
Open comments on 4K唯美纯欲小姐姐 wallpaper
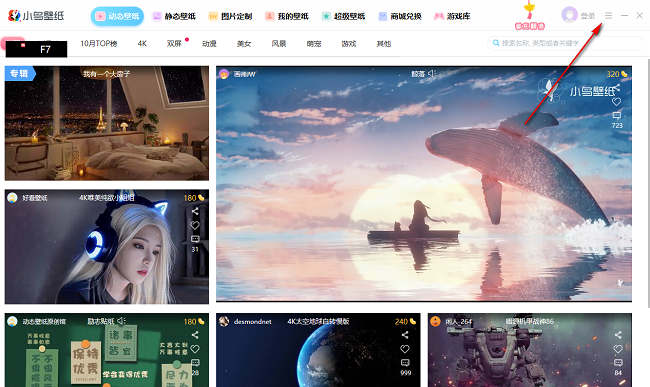(195, 239)
